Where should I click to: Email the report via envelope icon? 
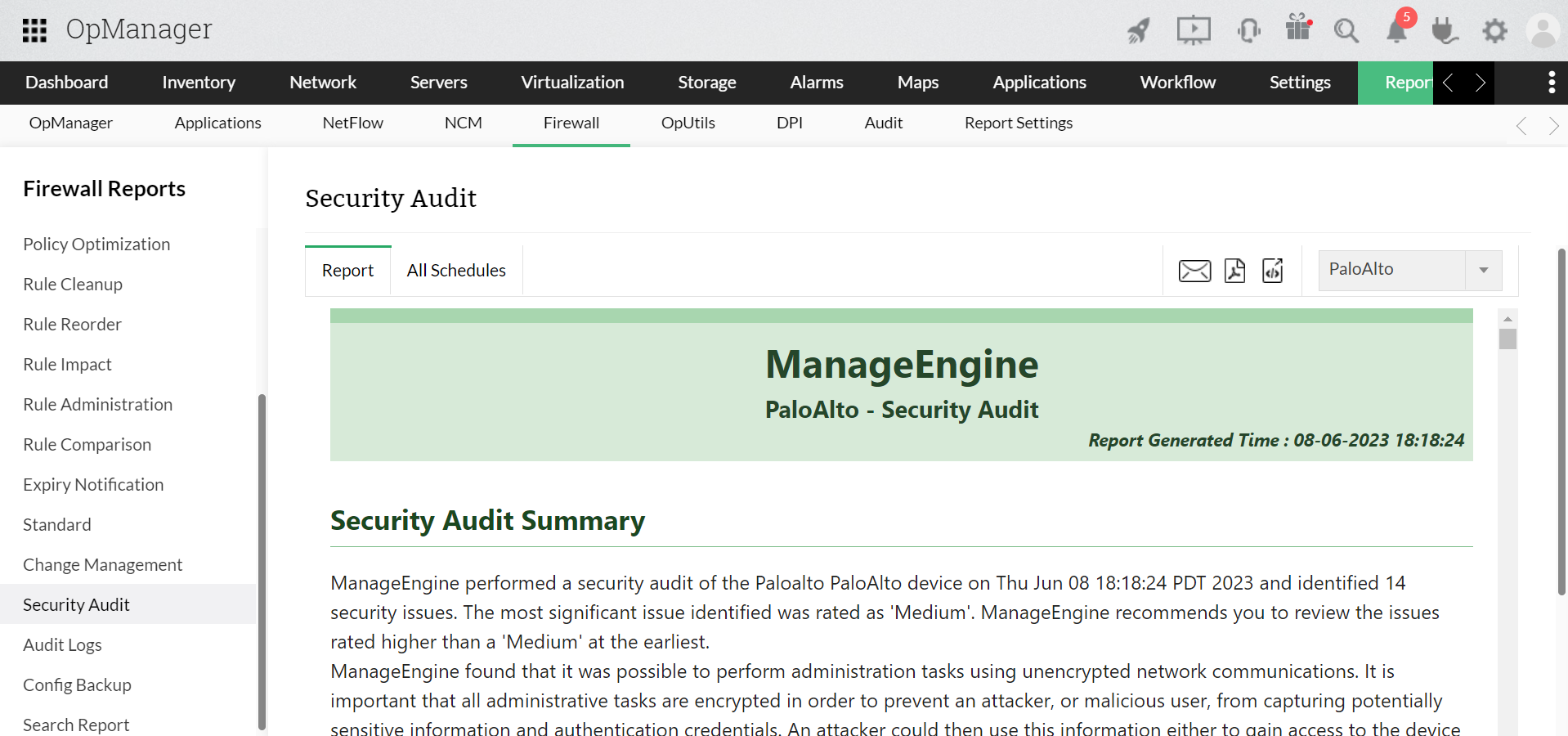click(x=1194, y=271)
